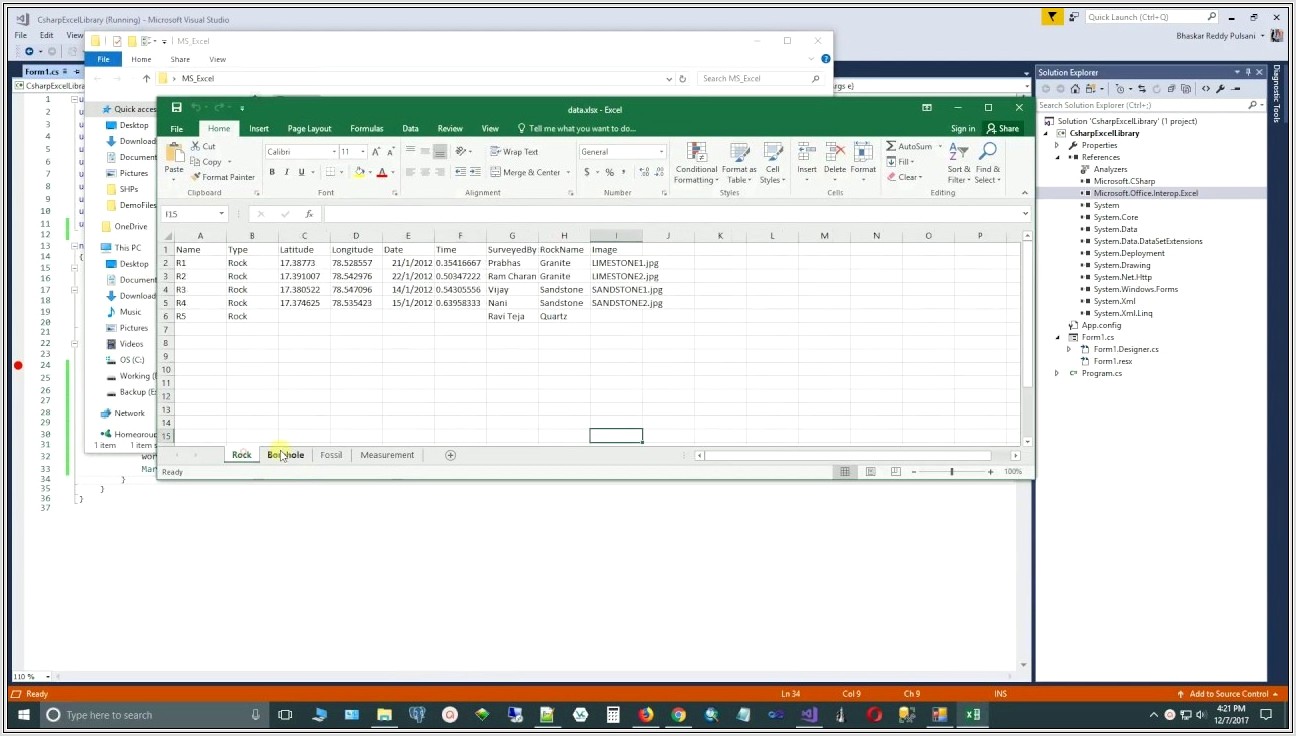Image resolution: width=1296 pixels, height=736 pixels.
Task: Toggle Underline formatting in Excel
Action: click(301, 172)
